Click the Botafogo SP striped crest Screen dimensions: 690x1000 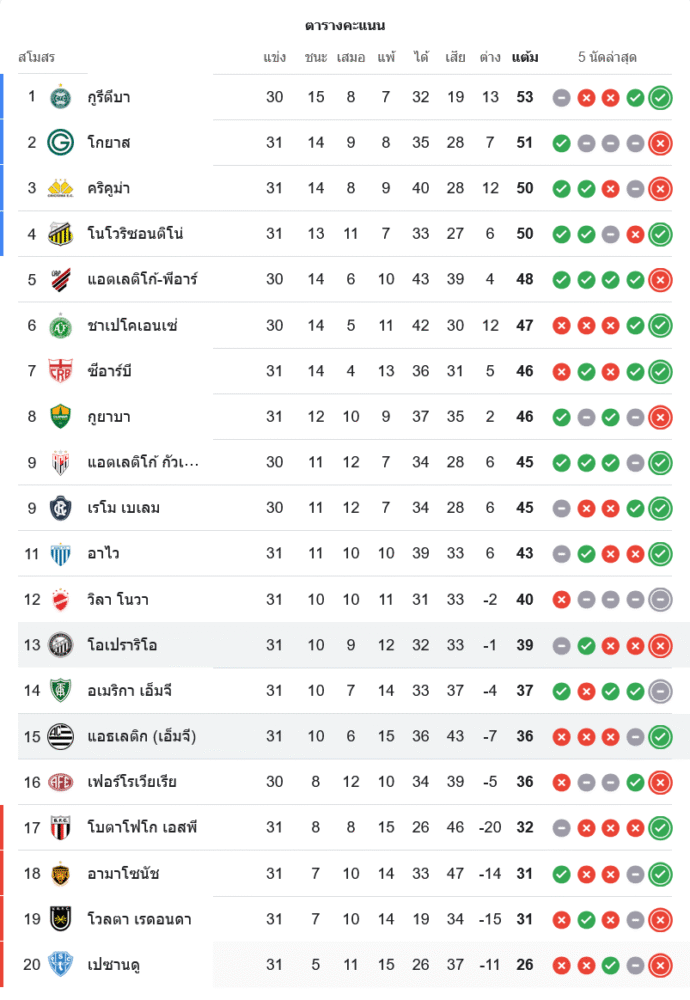61,828
